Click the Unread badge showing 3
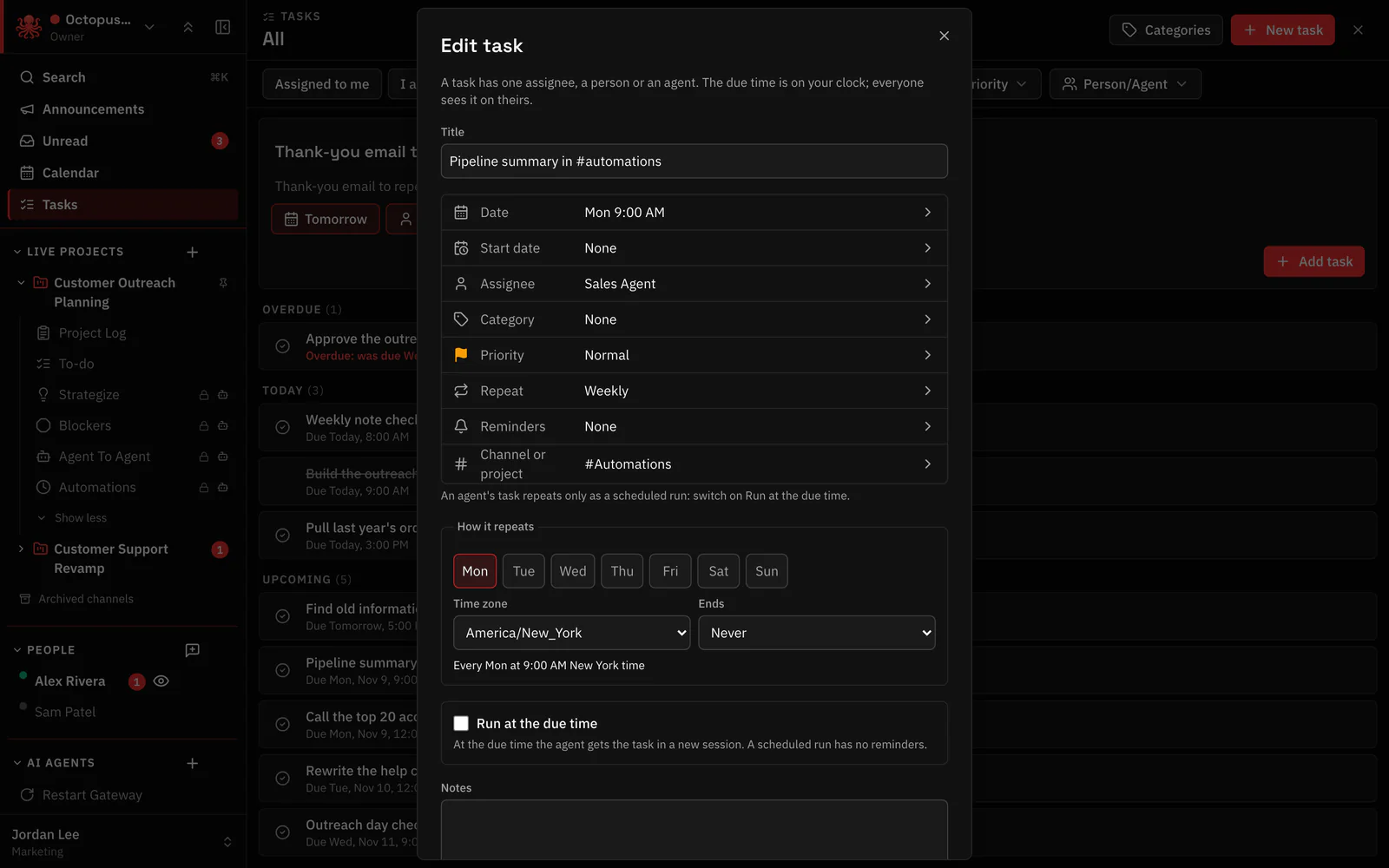This screenshot has height=868, width=1389. point(220,141)
